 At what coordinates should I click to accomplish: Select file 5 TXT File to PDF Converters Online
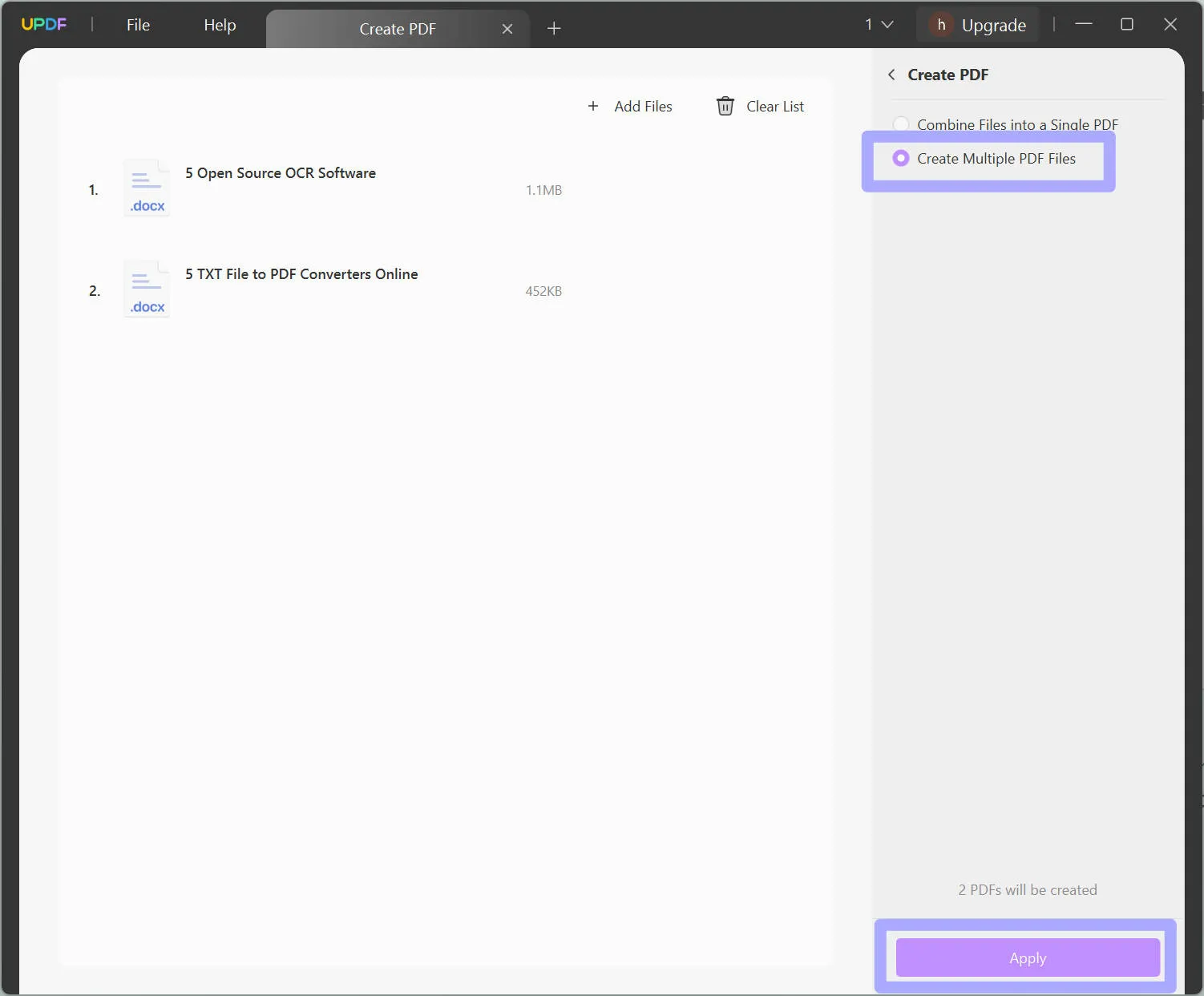[x=301, y=274]
